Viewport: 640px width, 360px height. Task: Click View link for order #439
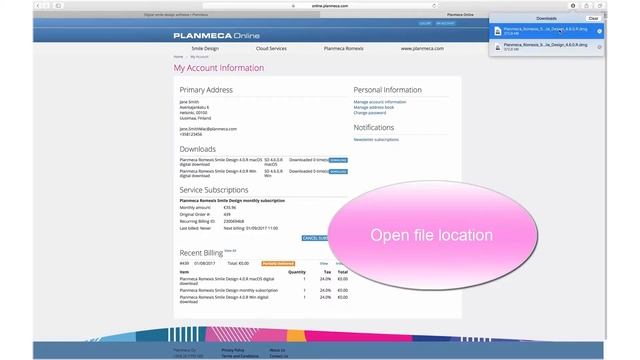coord(324,264)
